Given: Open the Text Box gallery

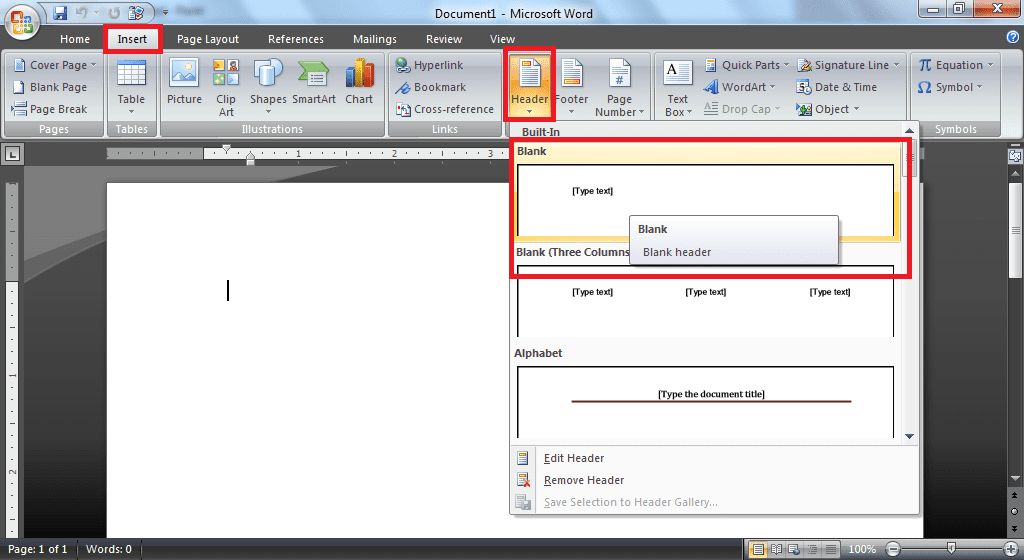Looking at the screenshot, I should coord(677,87).
